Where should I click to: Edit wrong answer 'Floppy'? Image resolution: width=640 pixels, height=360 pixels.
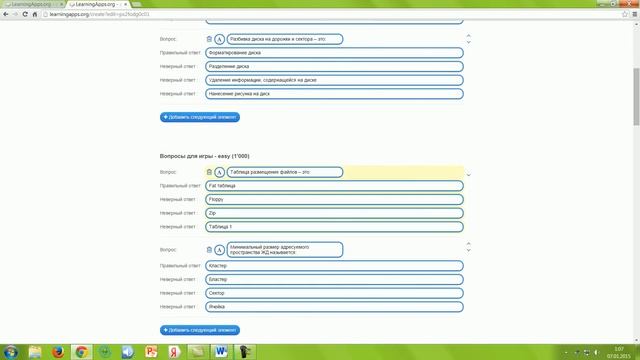coord(334,200)
